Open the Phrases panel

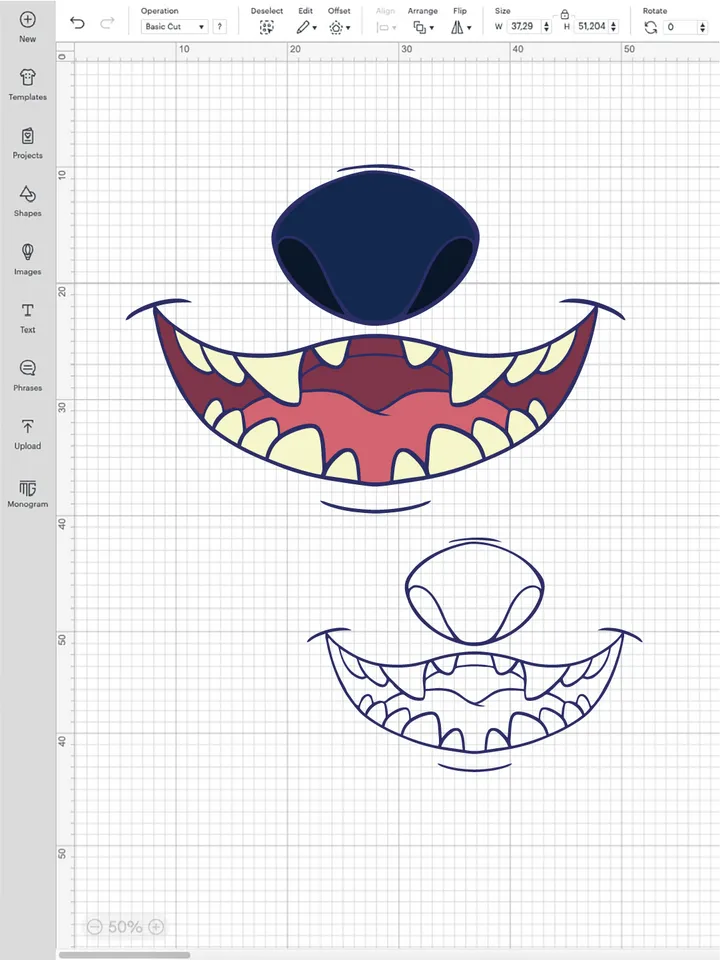pos(28,374)
